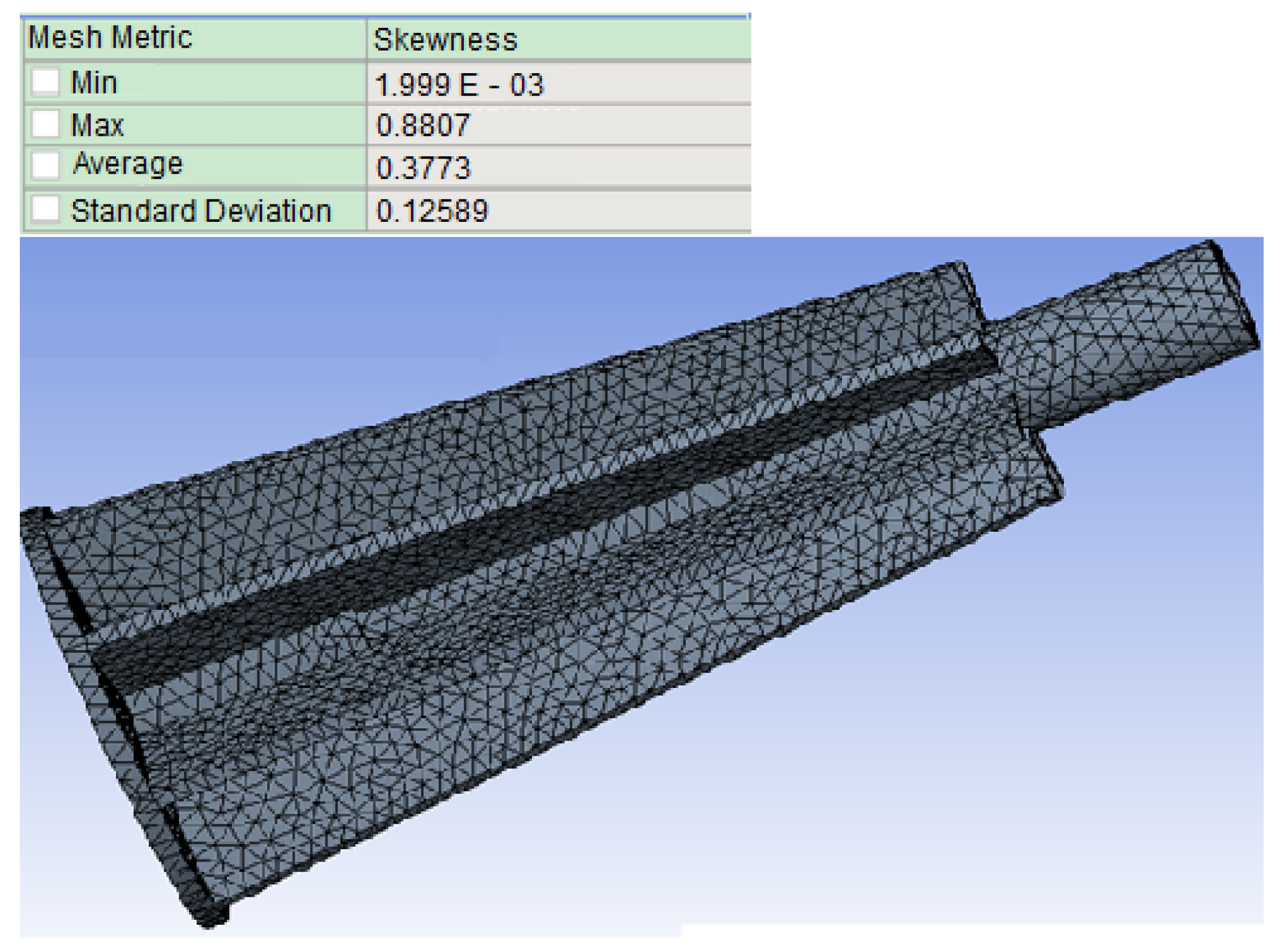Screen dimensions: 1281x952
Task: Select the Average row label
Action: [x=128, y=164]
